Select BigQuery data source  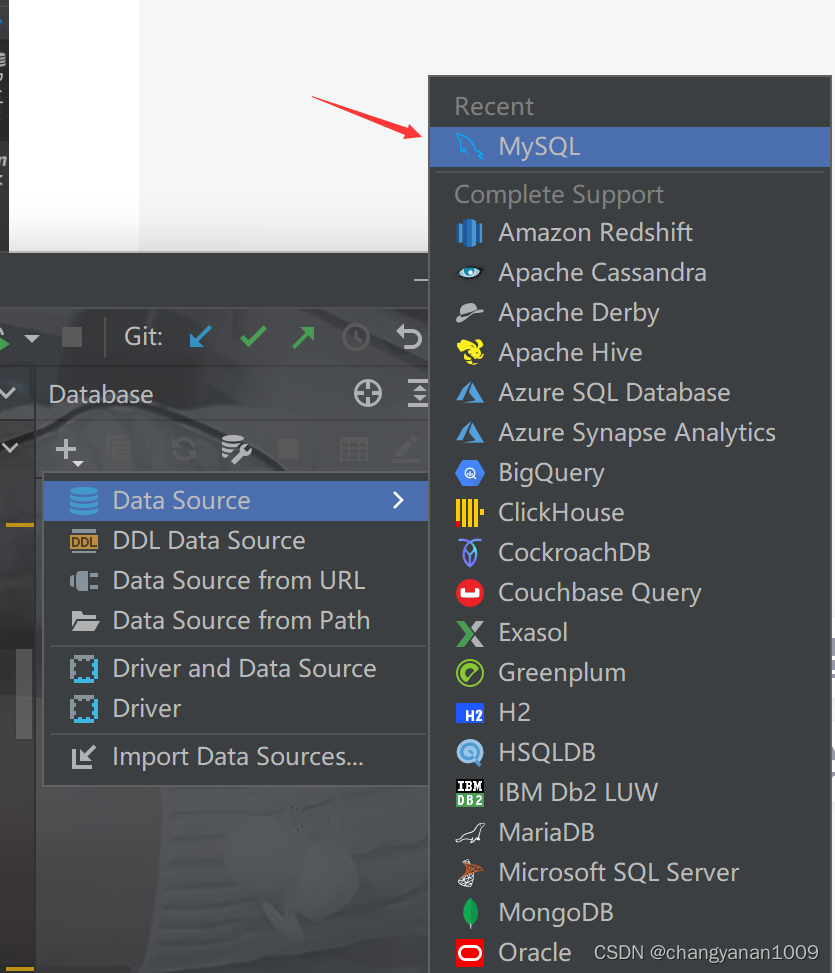[630, 473]
